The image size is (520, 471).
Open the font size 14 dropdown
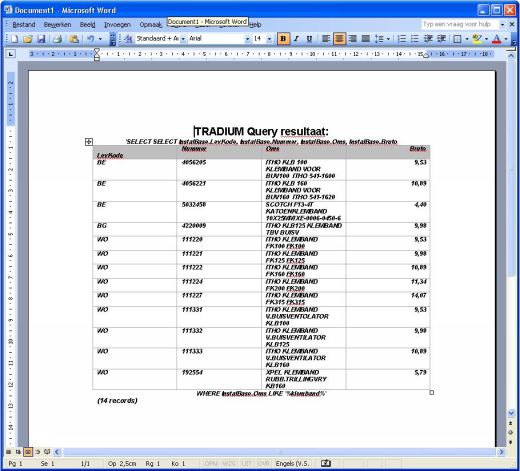(269, 39)
